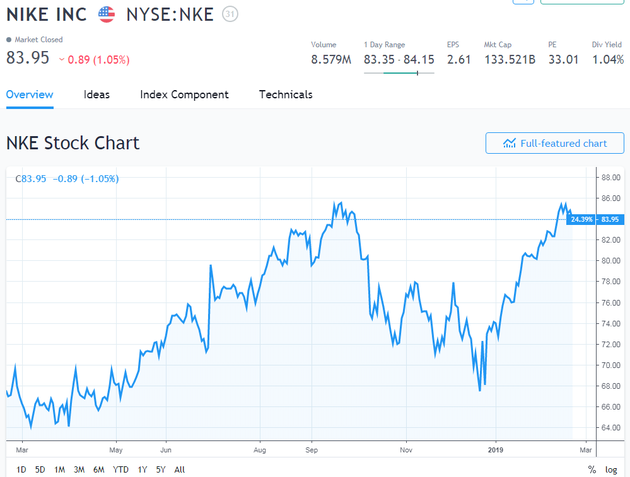The image size is (630, 477).
Task: Open the Overview tab
Action: click(x=29, y=95)
